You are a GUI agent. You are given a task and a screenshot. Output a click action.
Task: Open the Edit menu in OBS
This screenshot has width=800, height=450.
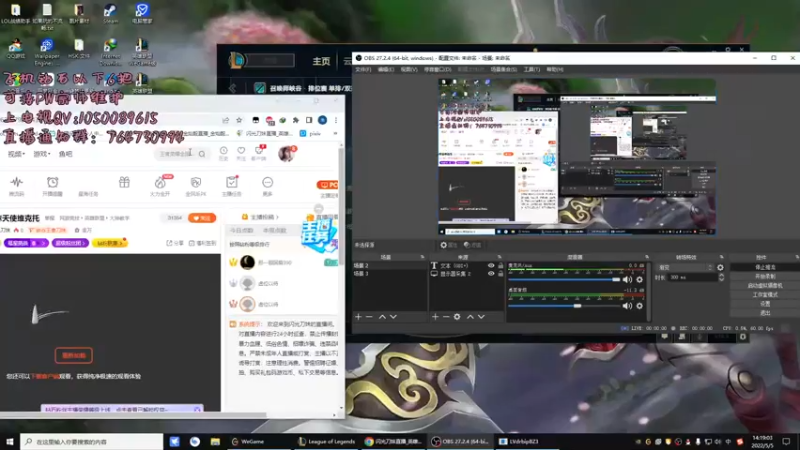click(x=386, y=69)
